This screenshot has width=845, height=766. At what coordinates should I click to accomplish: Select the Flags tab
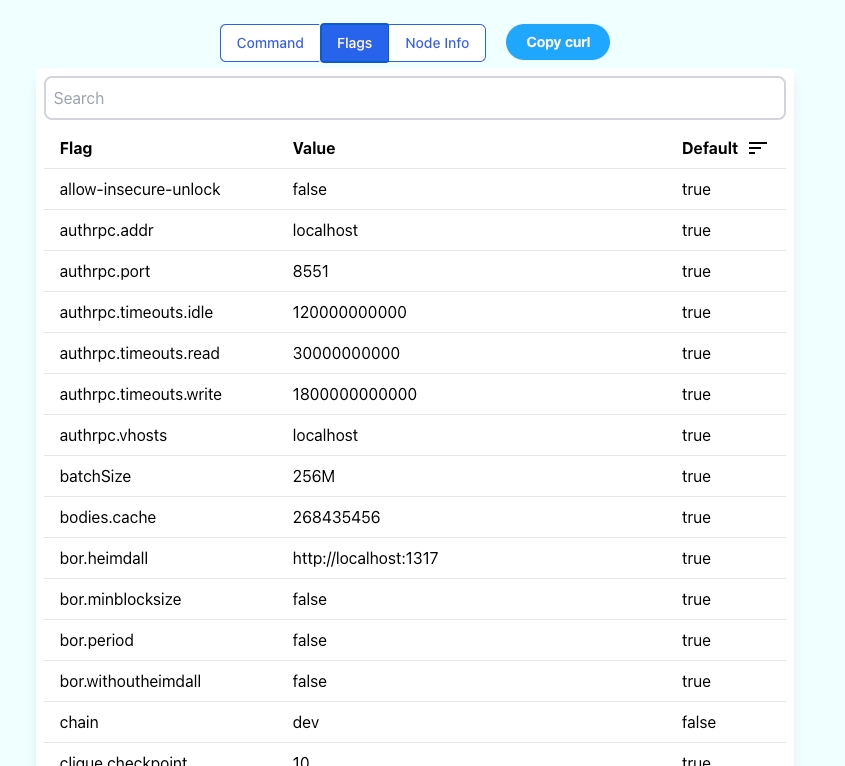pyautogui.click(x=354, y=43)
